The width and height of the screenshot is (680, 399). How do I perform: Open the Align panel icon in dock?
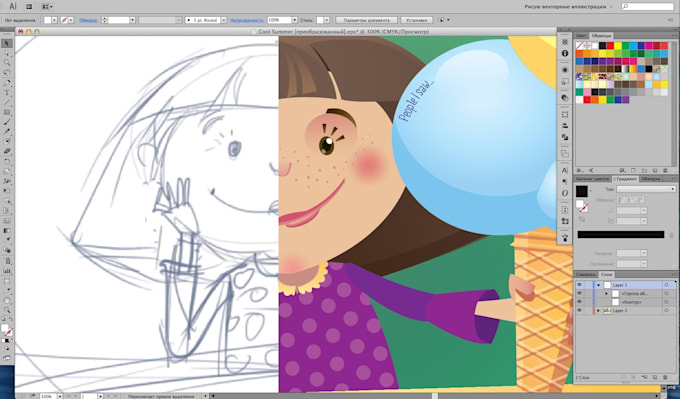point(565,126)
